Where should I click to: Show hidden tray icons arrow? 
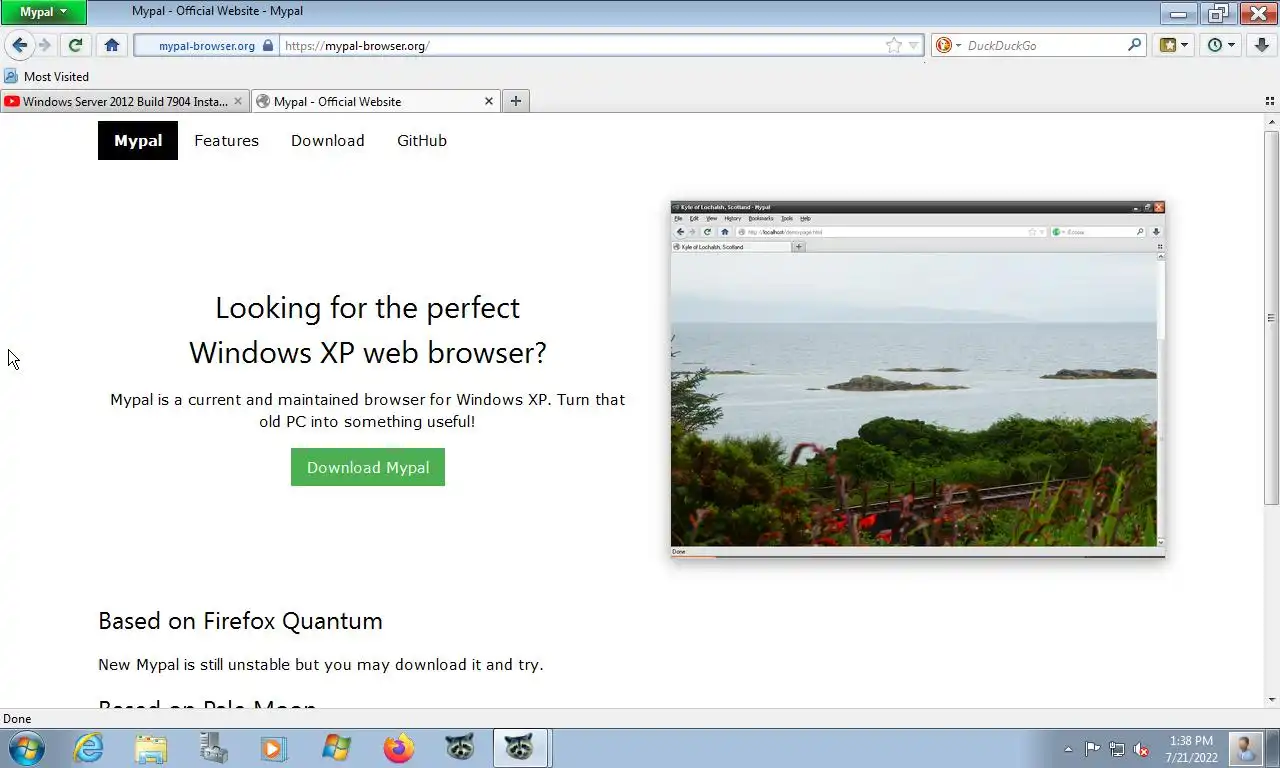click(1068, 749)
